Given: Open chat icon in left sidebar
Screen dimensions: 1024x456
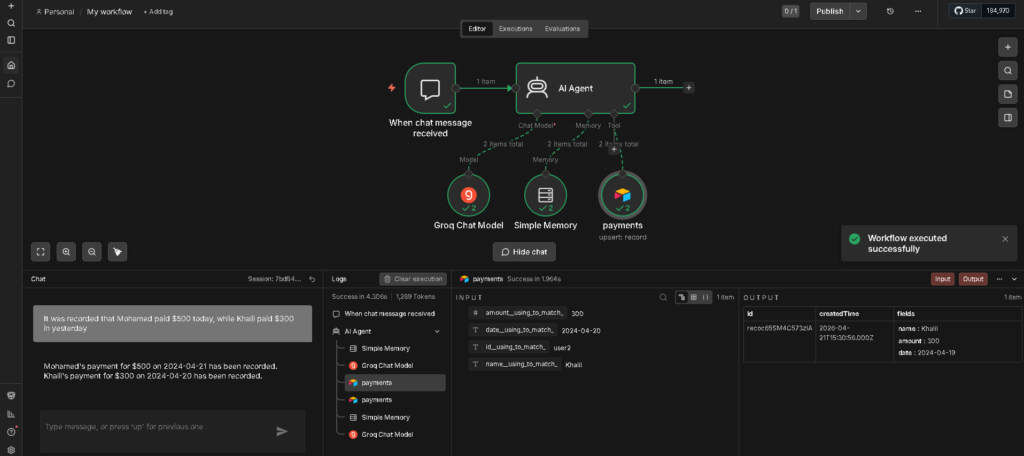Looking at the screenshot, I should 10,84.
